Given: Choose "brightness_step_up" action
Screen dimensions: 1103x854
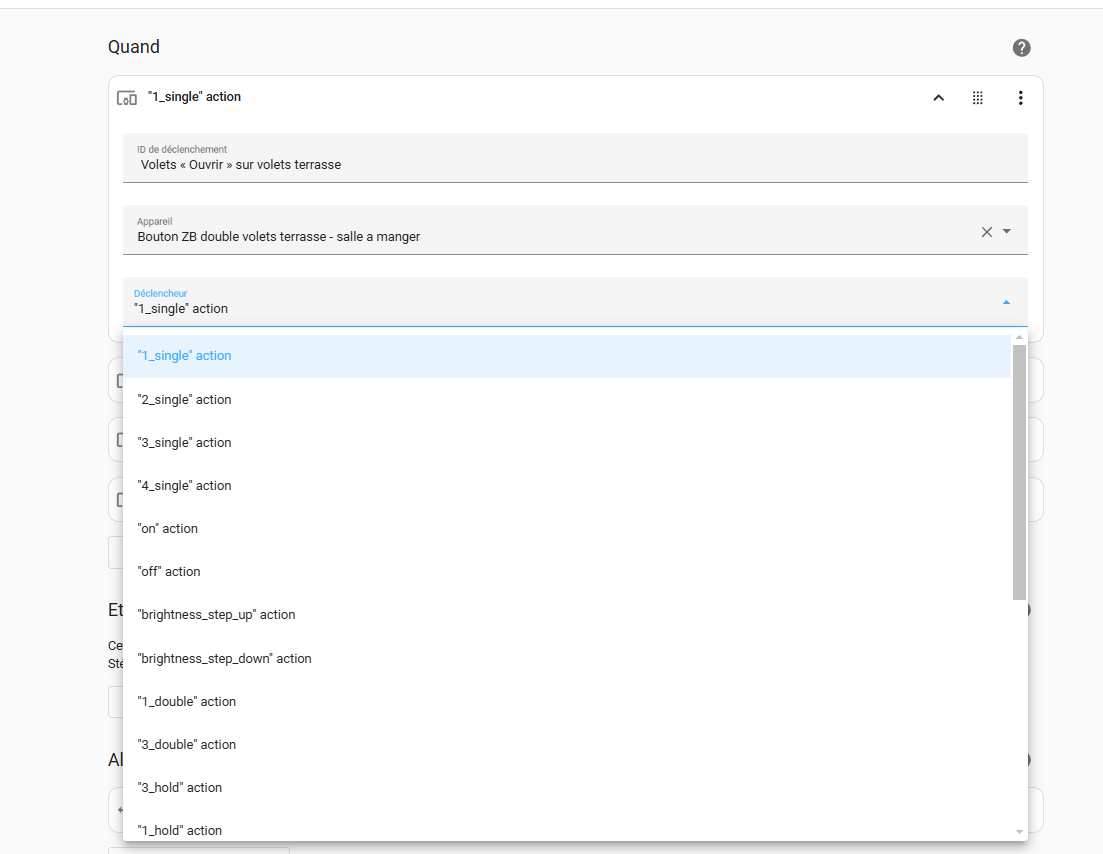Looking at the screenshot, I should click(216, 615).
